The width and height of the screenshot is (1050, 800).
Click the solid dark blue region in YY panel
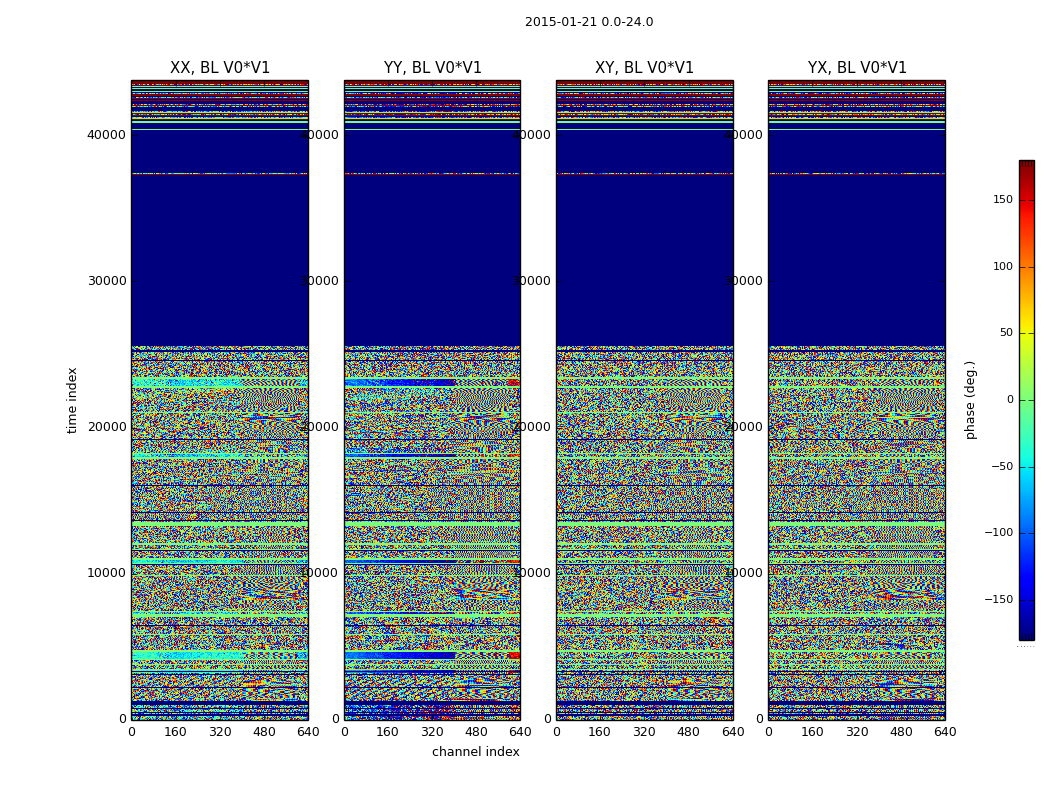(x=432, y=260)
